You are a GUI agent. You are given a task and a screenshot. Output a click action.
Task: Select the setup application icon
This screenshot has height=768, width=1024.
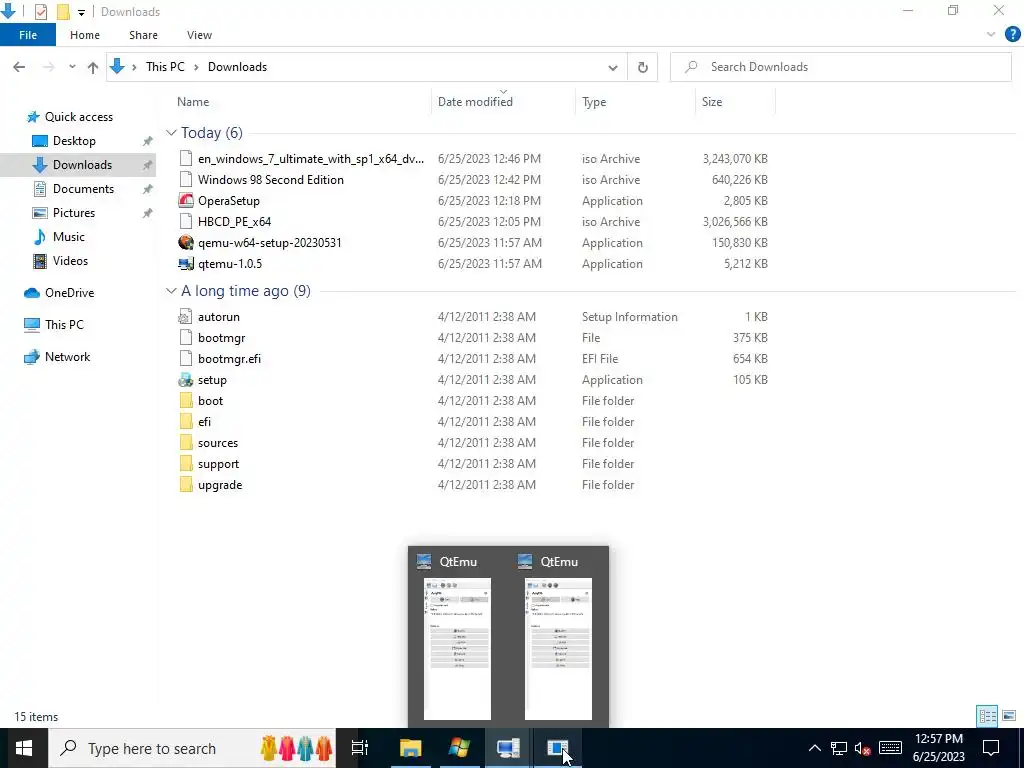point(186,379)
